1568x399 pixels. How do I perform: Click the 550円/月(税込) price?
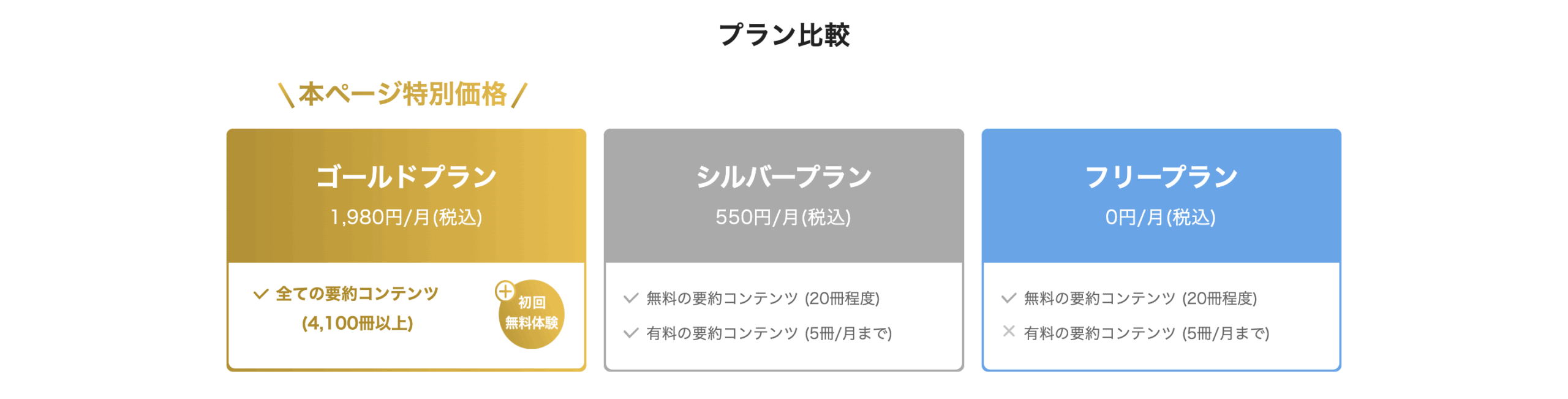[x=783, y=218]
